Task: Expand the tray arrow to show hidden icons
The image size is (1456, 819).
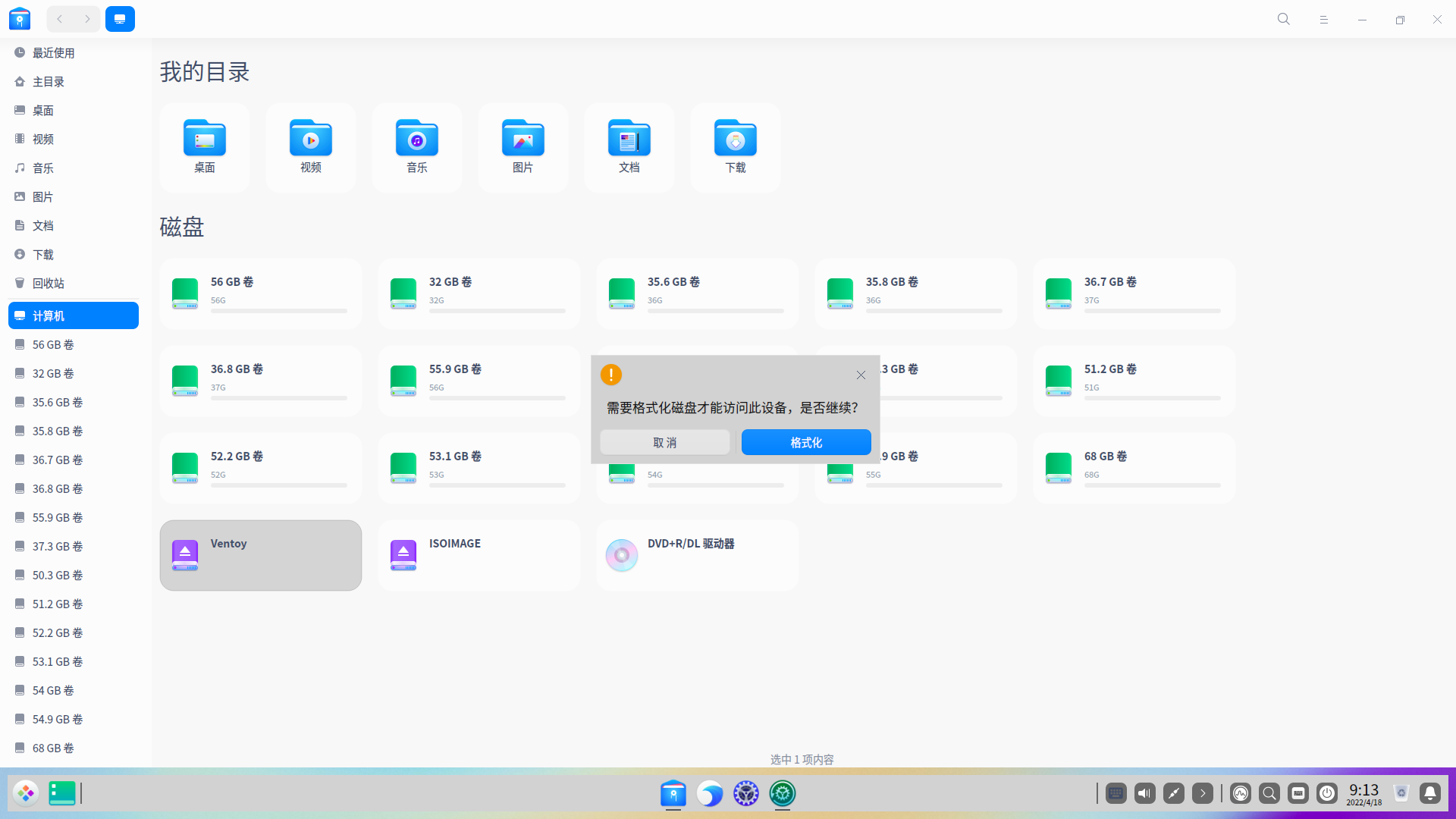Action: tap(1202, 793)
